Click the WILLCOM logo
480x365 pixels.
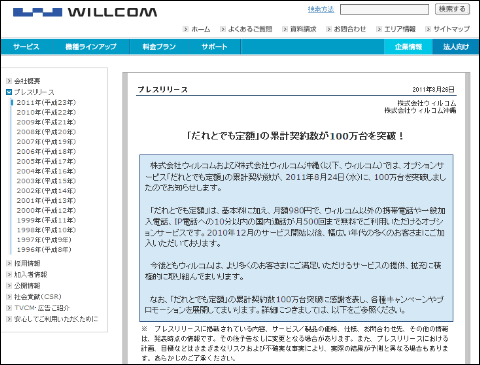point(85,12)
